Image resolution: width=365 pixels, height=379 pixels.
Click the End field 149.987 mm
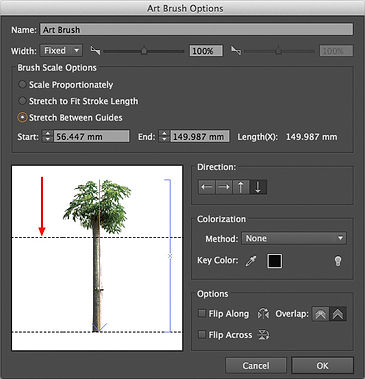pyautogui.click(x=199, y=136)
